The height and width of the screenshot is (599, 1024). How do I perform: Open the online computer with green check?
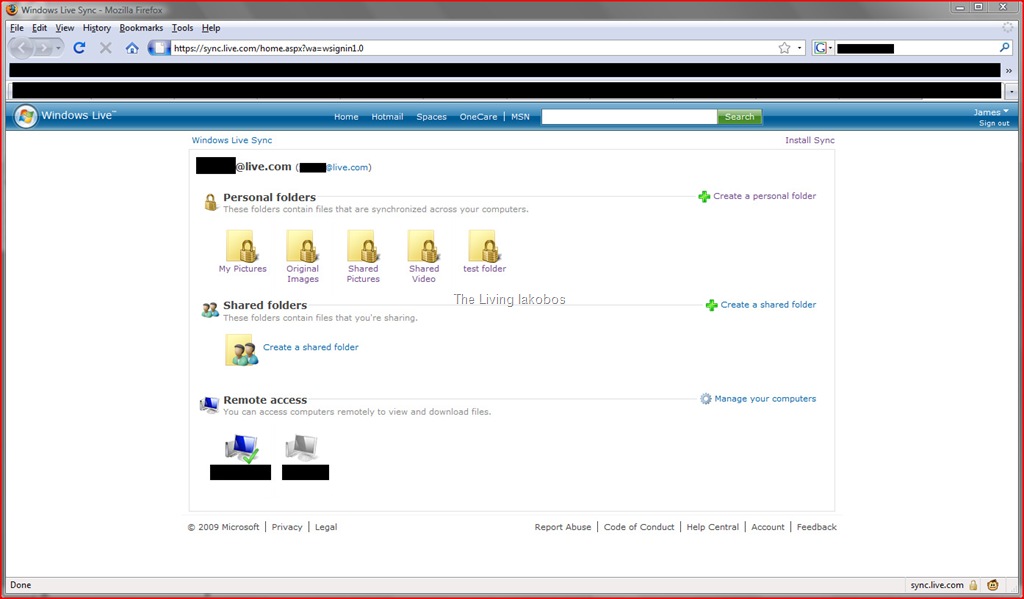[x=242, y=449]
